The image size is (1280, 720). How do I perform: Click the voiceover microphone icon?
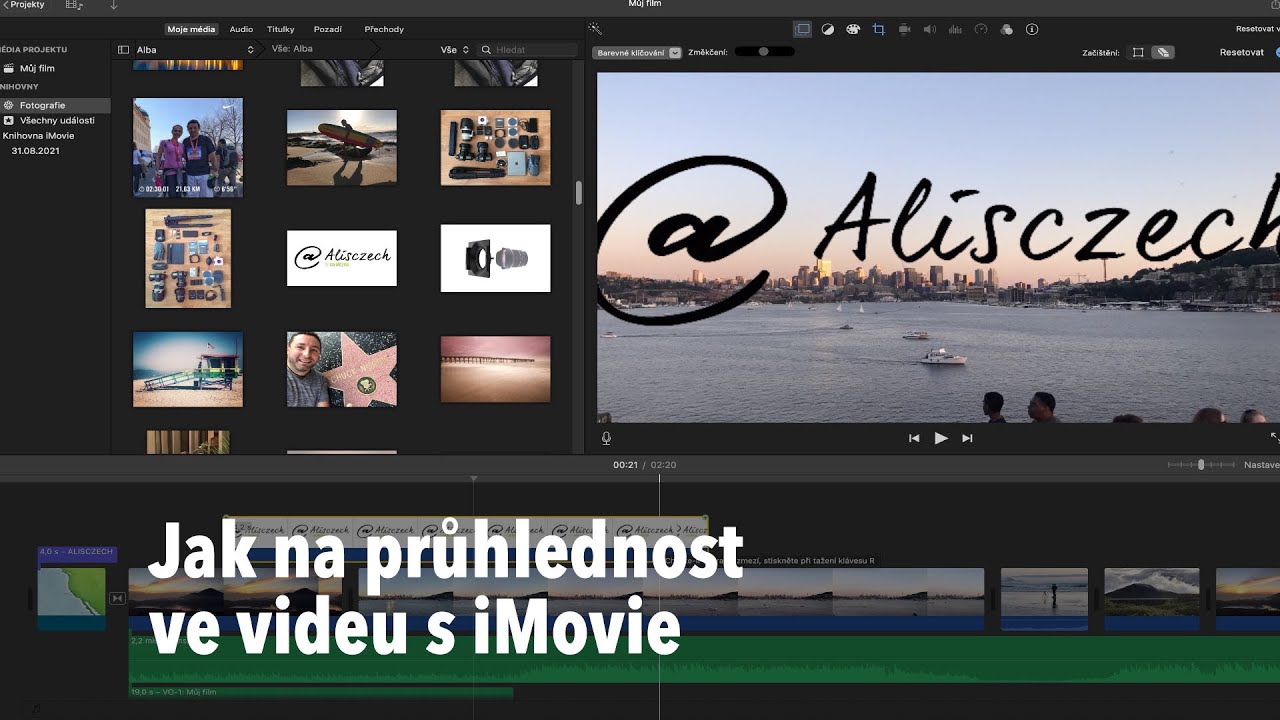point(606,438)
